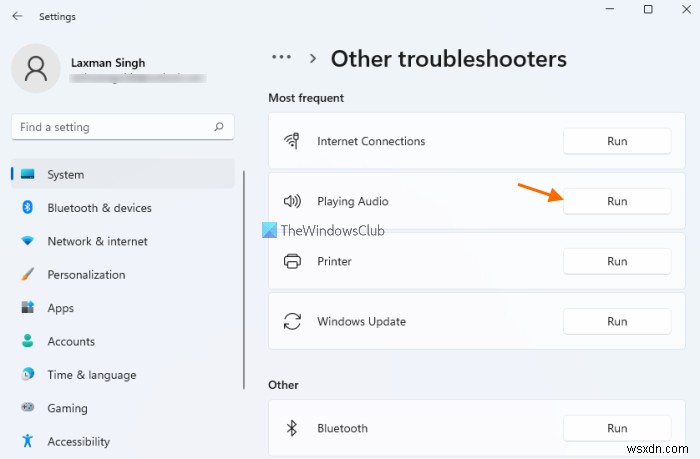This screenshot has width=700, height=459.
Task: Run the Printer troubleshooter
Action: [616, 261]
